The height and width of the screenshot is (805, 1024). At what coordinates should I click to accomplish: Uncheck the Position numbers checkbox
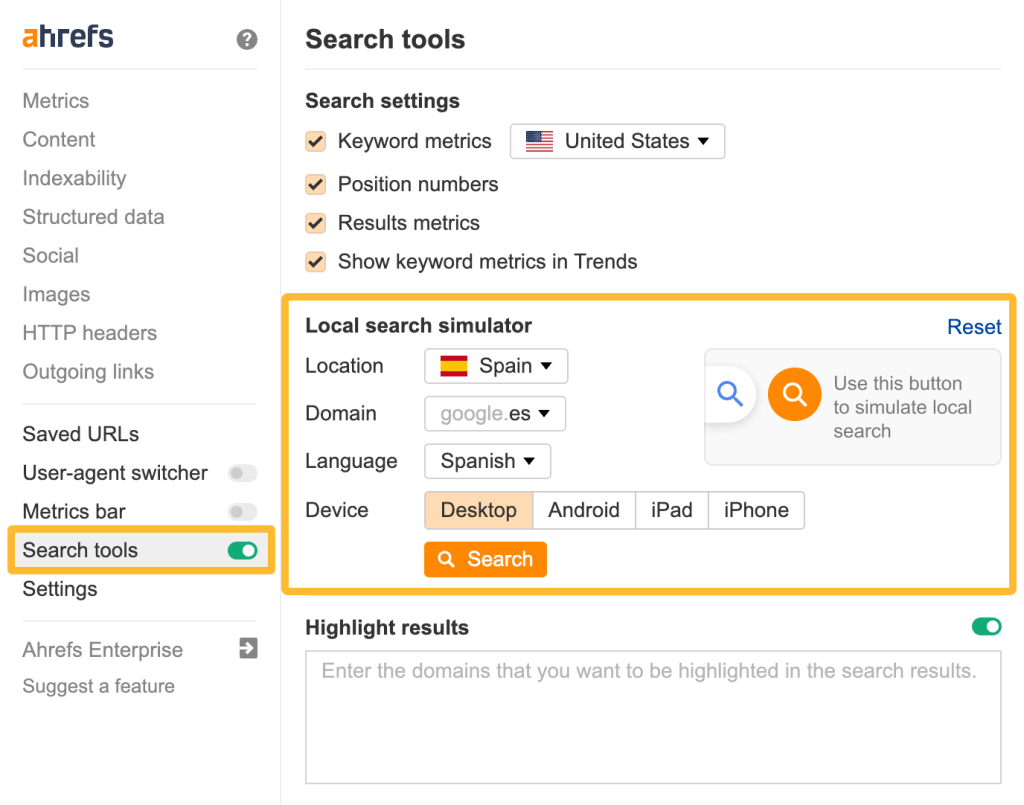pos(315,184)
